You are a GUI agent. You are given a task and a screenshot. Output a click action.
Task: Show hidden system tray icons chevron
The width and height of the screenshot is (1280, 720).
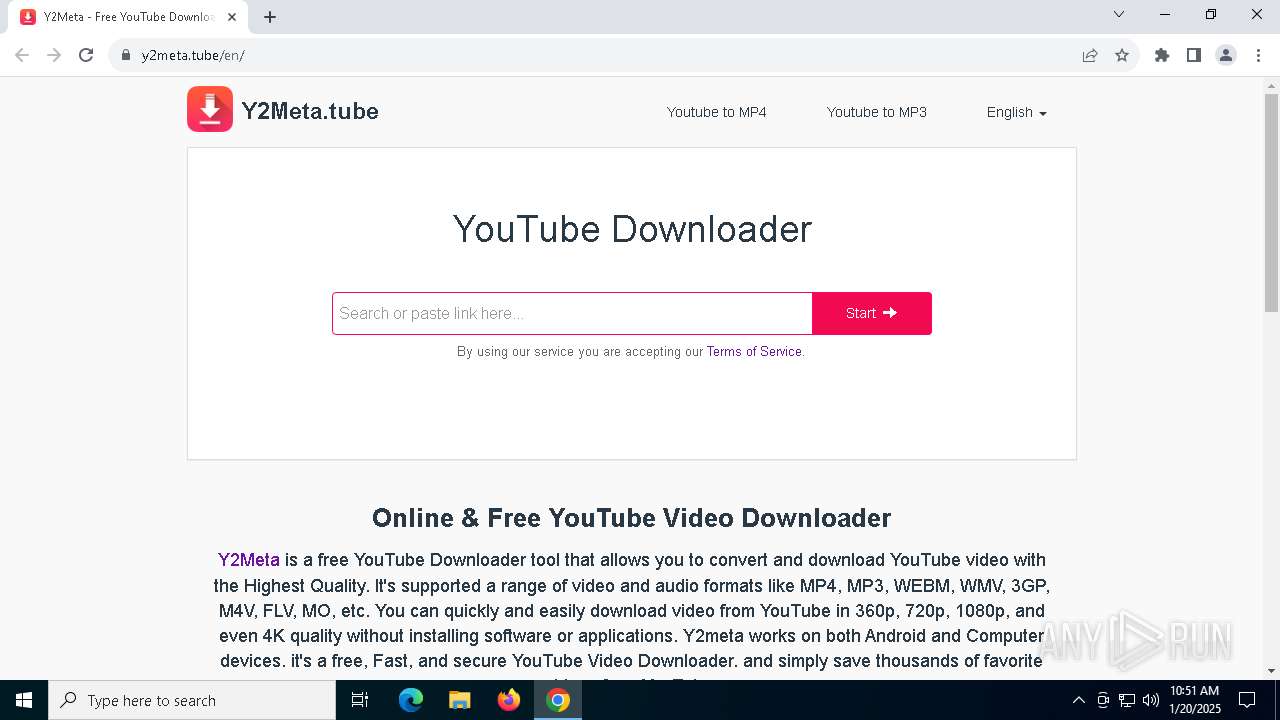[1078, 700]
